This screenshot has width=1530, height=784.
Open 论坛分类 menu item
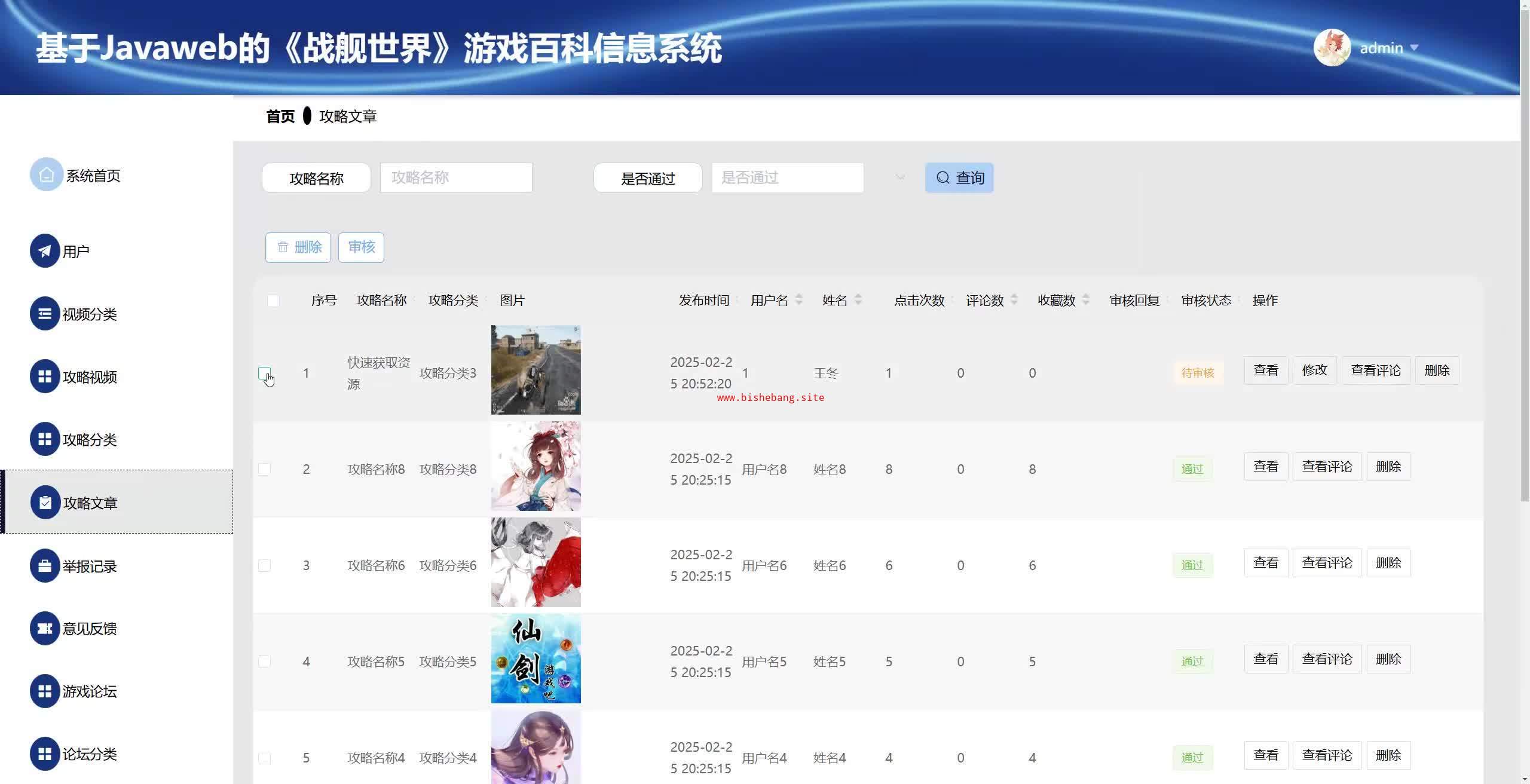pos(90,754)
